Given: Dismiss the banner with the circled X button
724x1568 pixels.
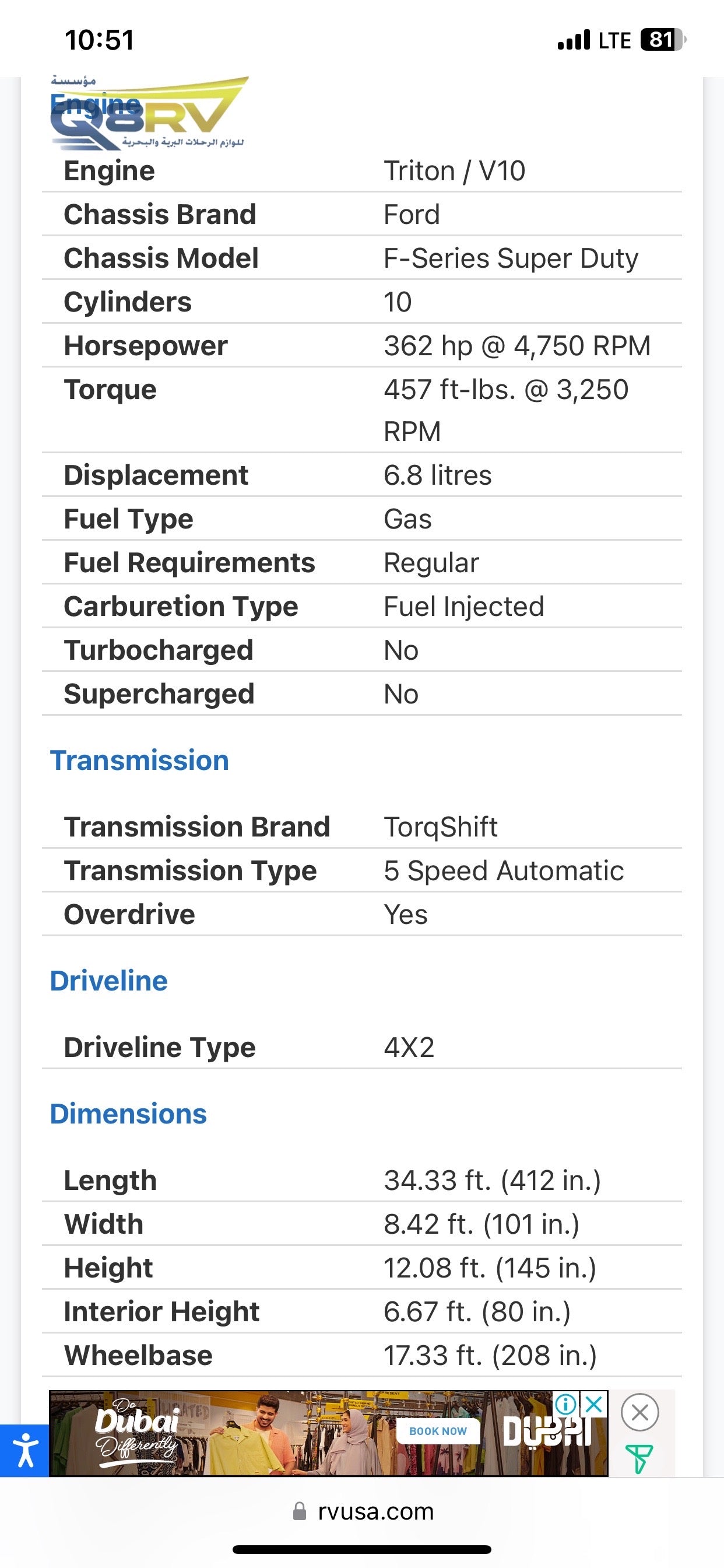Looking at the screenshot, I should (639, 1412).
